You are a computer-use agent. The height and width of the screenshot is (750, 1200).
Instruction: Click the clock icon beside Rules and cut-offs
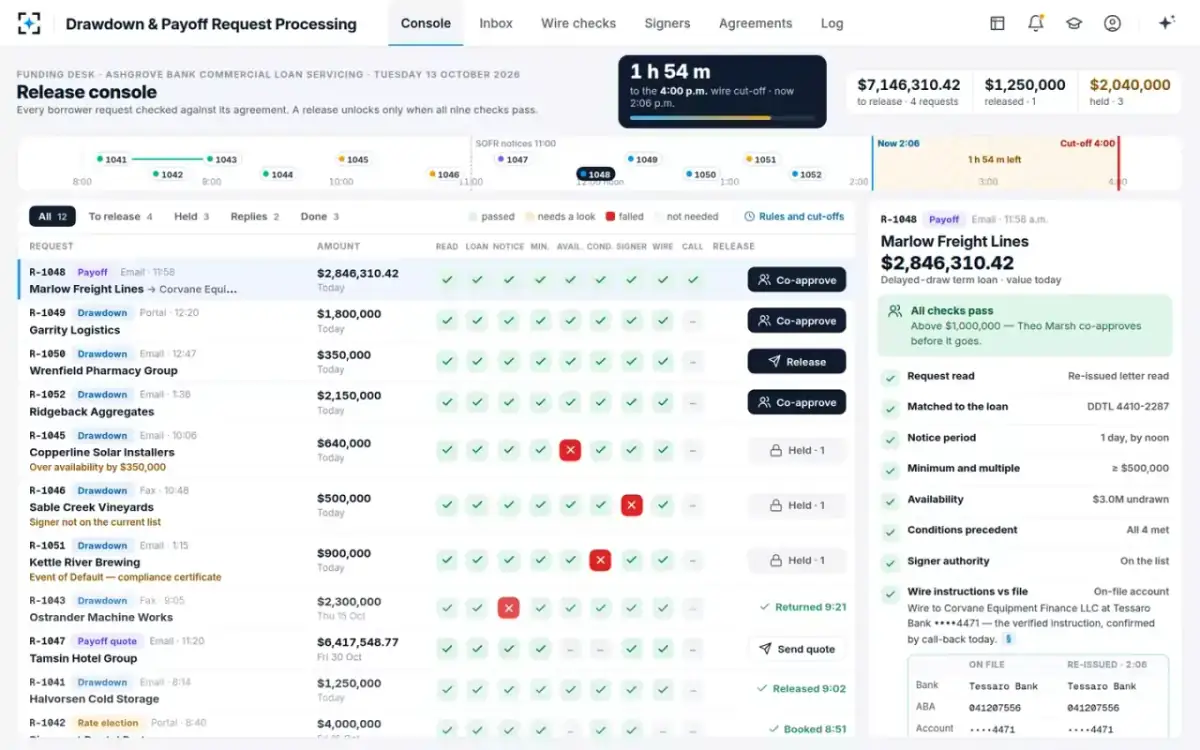coord(750,216)
